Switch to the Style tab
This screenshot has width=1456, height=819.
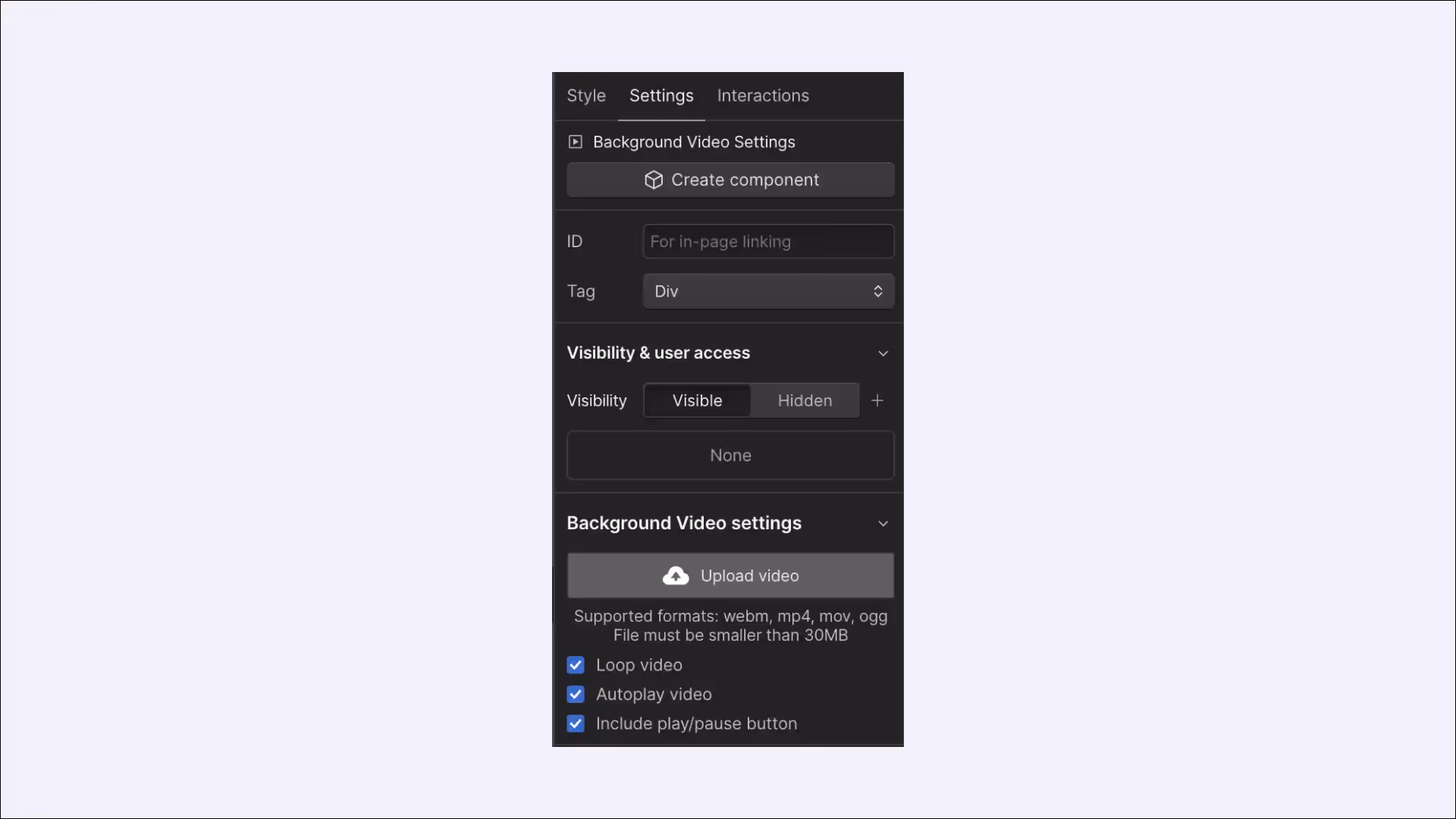[586, 96]
